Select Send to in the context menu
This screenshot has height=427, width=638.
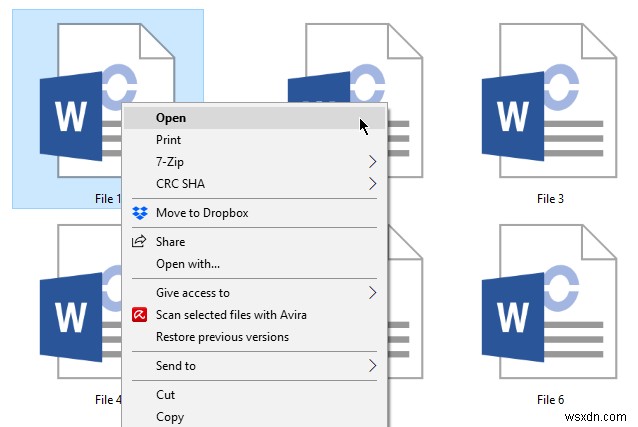click(255, 366)
